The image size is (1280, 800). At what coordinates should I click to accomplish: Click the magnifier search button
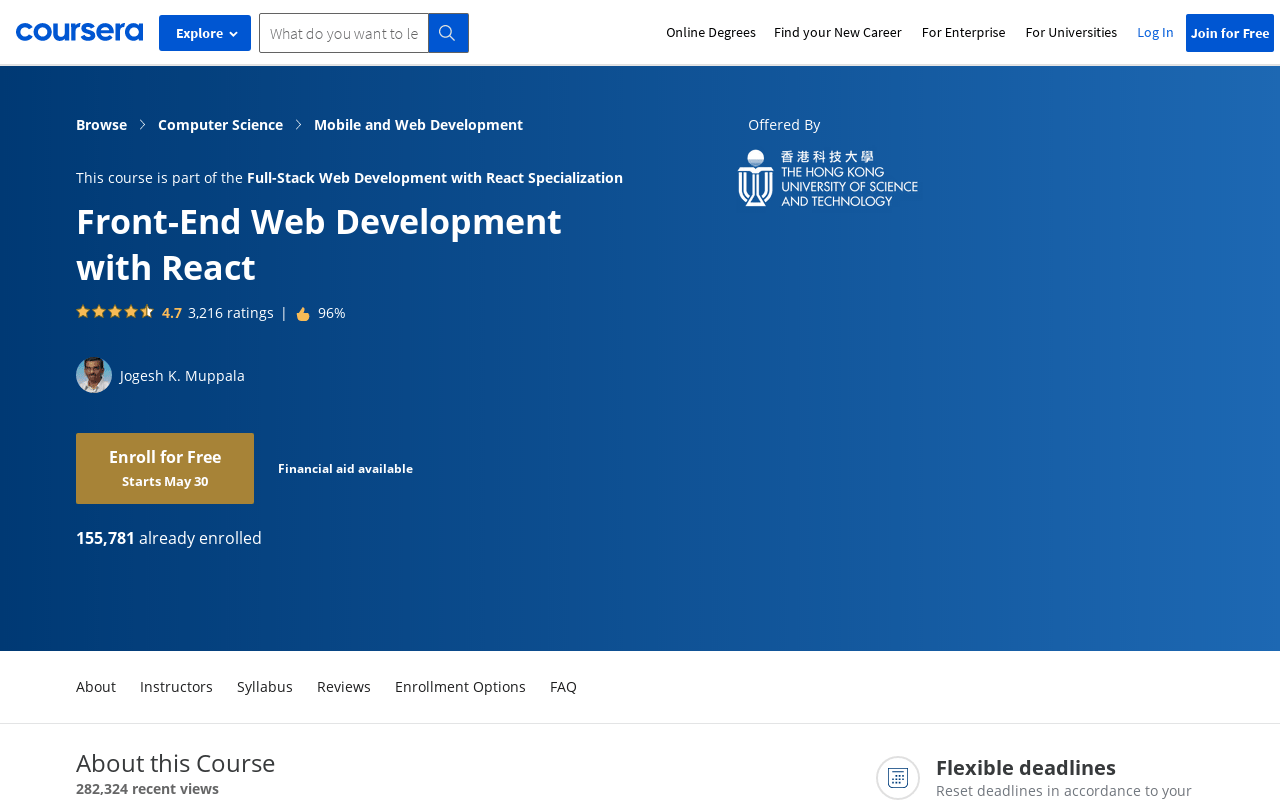448,33
